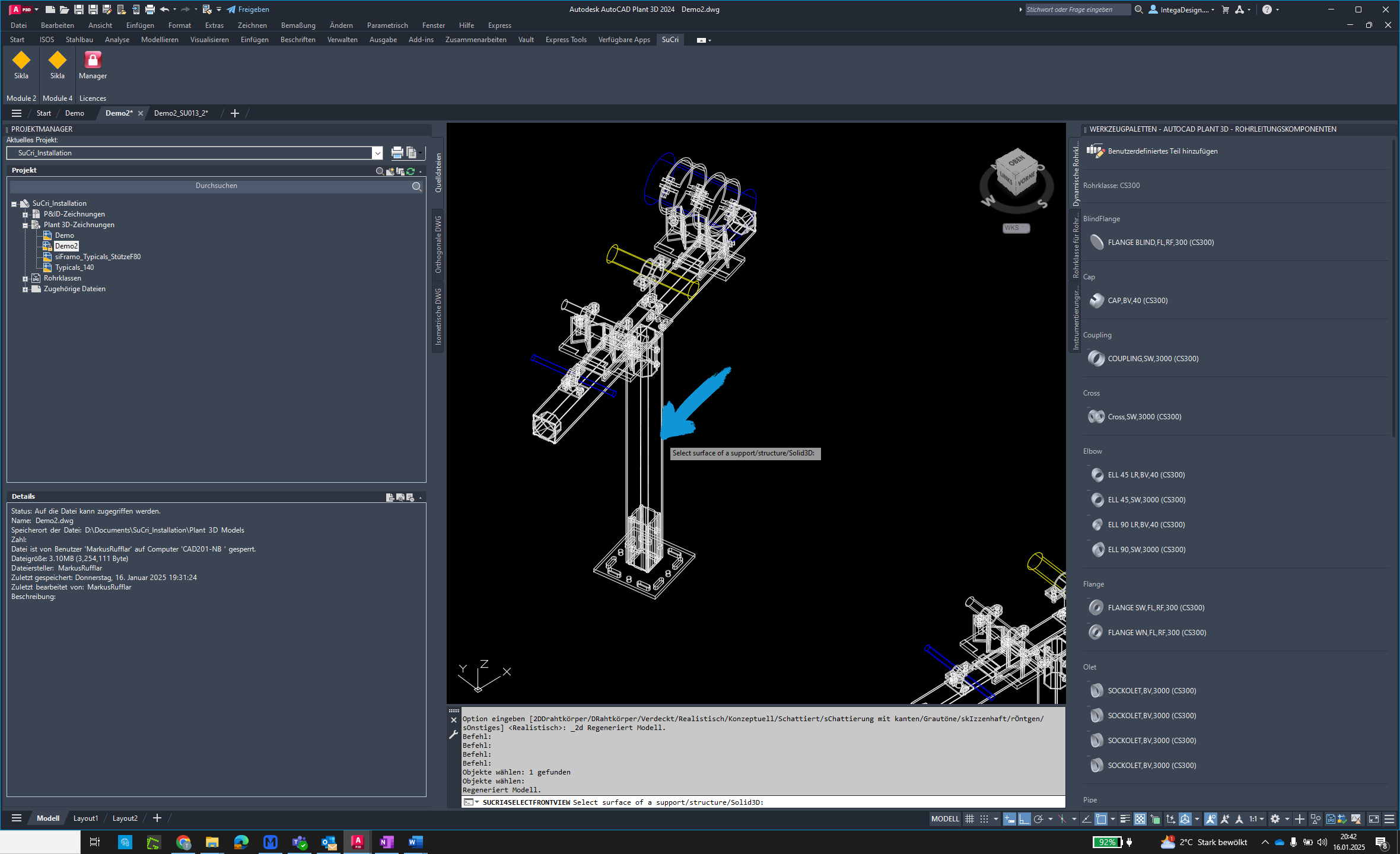
Task: Select COUPLING,SW,3000 (CS300) tool
Action: (1144, 359)
